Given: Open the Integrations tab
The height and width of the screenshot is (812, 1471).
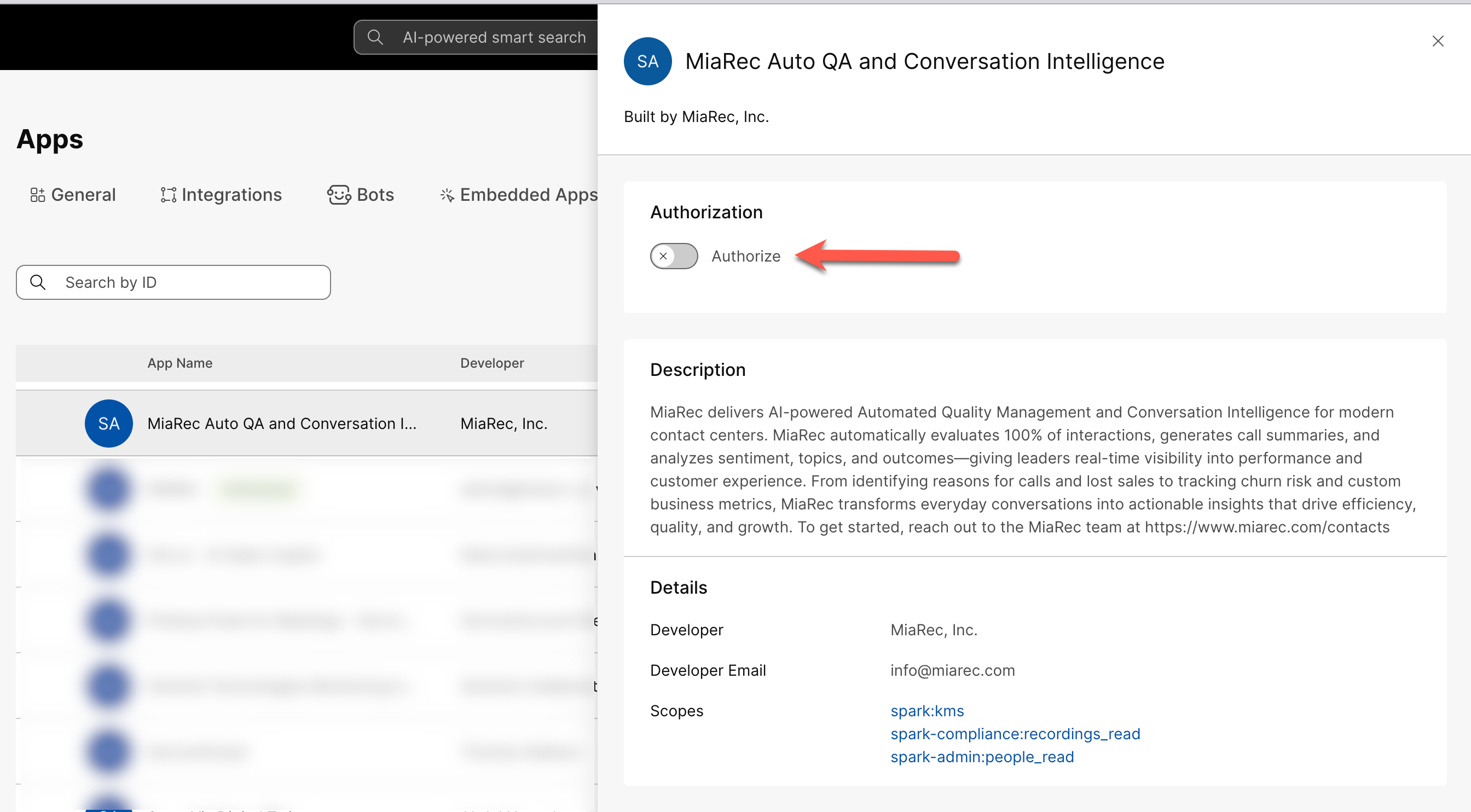Looking at the screenshot, I should click(231, 194).
